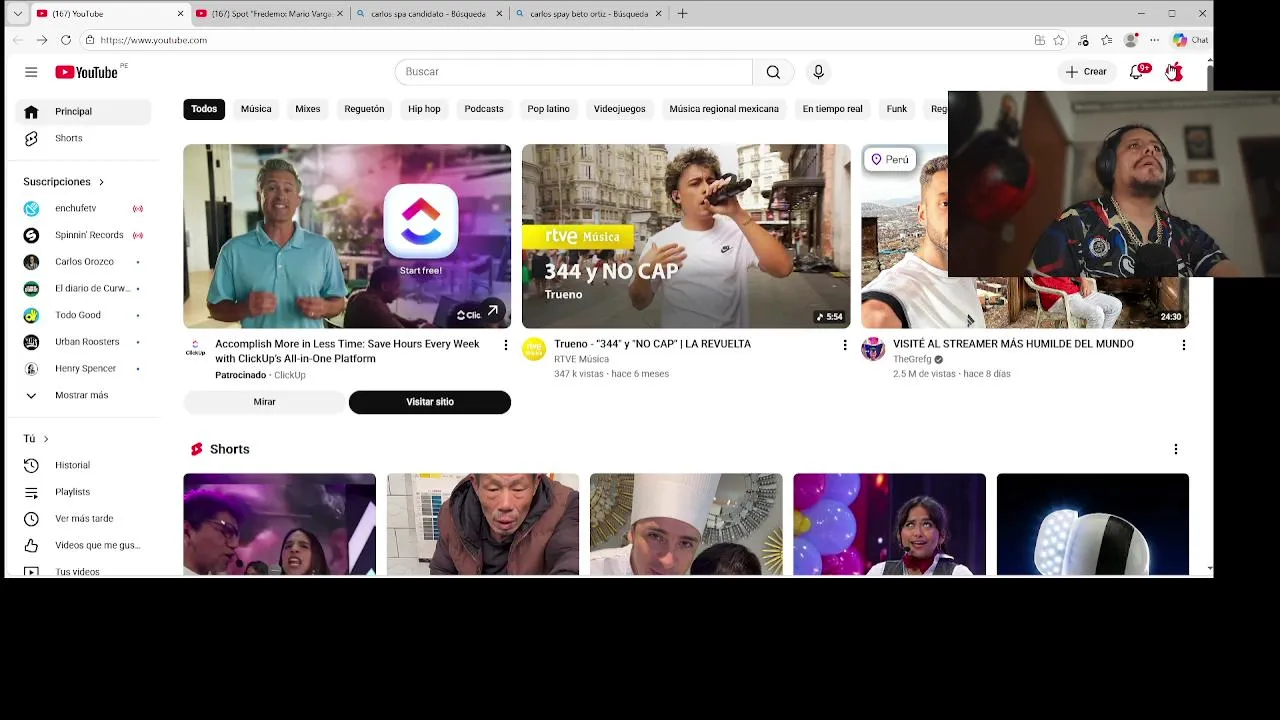Open the balloons Short thumbnail
Image resolution: width=1280 pixels, height=720 pixels.
coord(889,525)
